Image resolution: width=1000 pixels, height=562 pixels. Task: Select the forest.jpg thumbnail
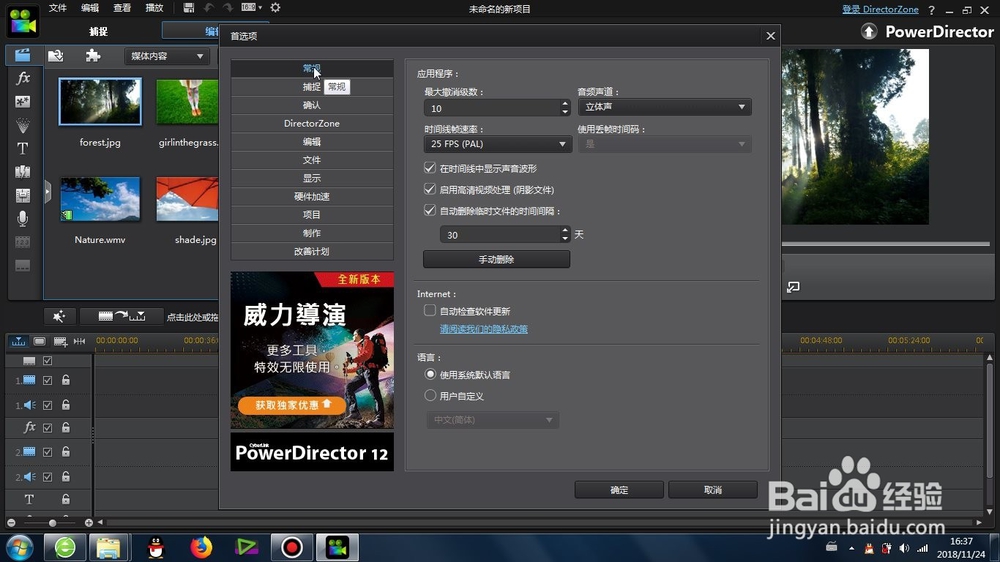(100, 101)
